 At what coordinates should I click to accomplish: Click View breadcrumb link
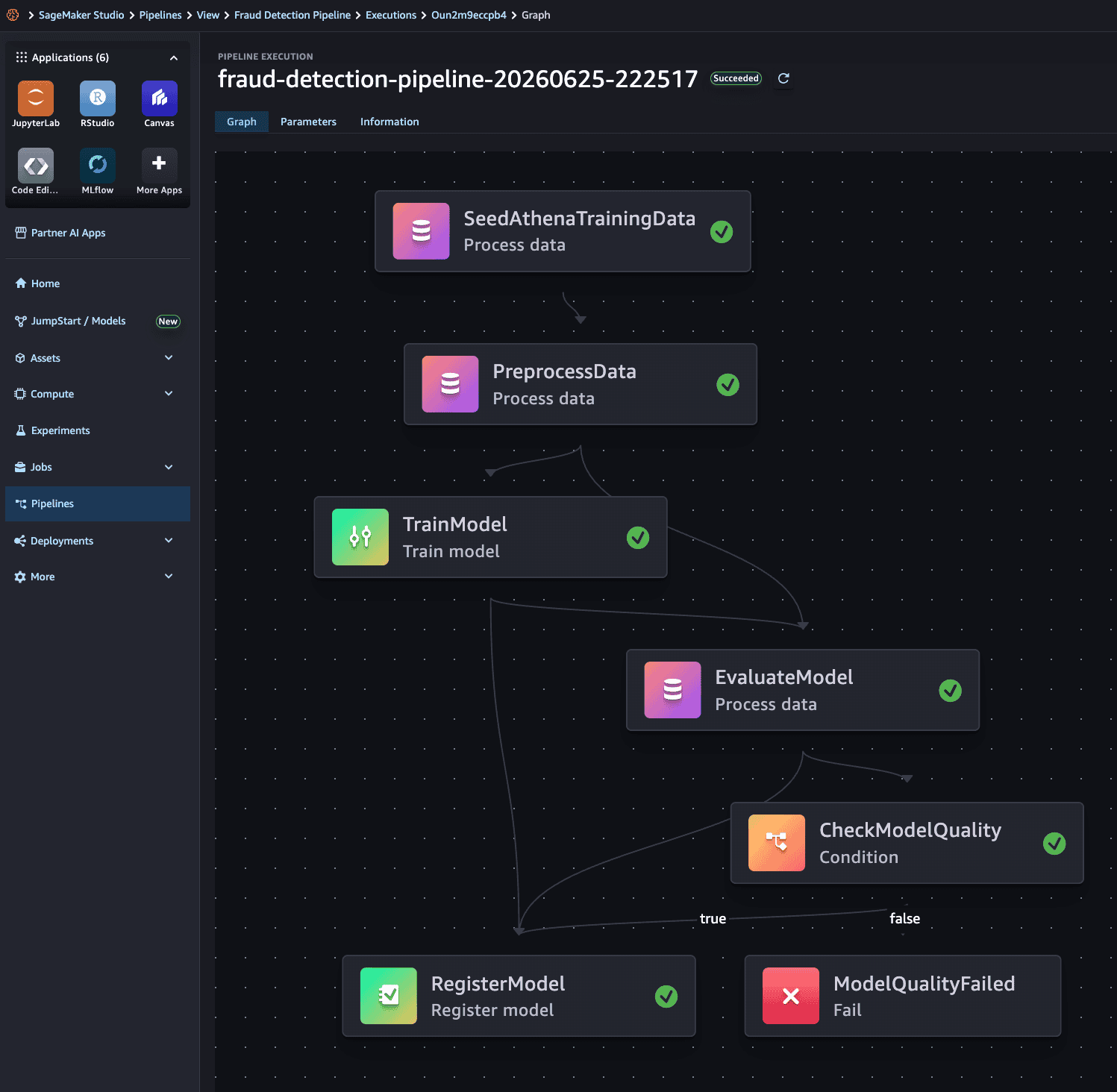(208, 15)
